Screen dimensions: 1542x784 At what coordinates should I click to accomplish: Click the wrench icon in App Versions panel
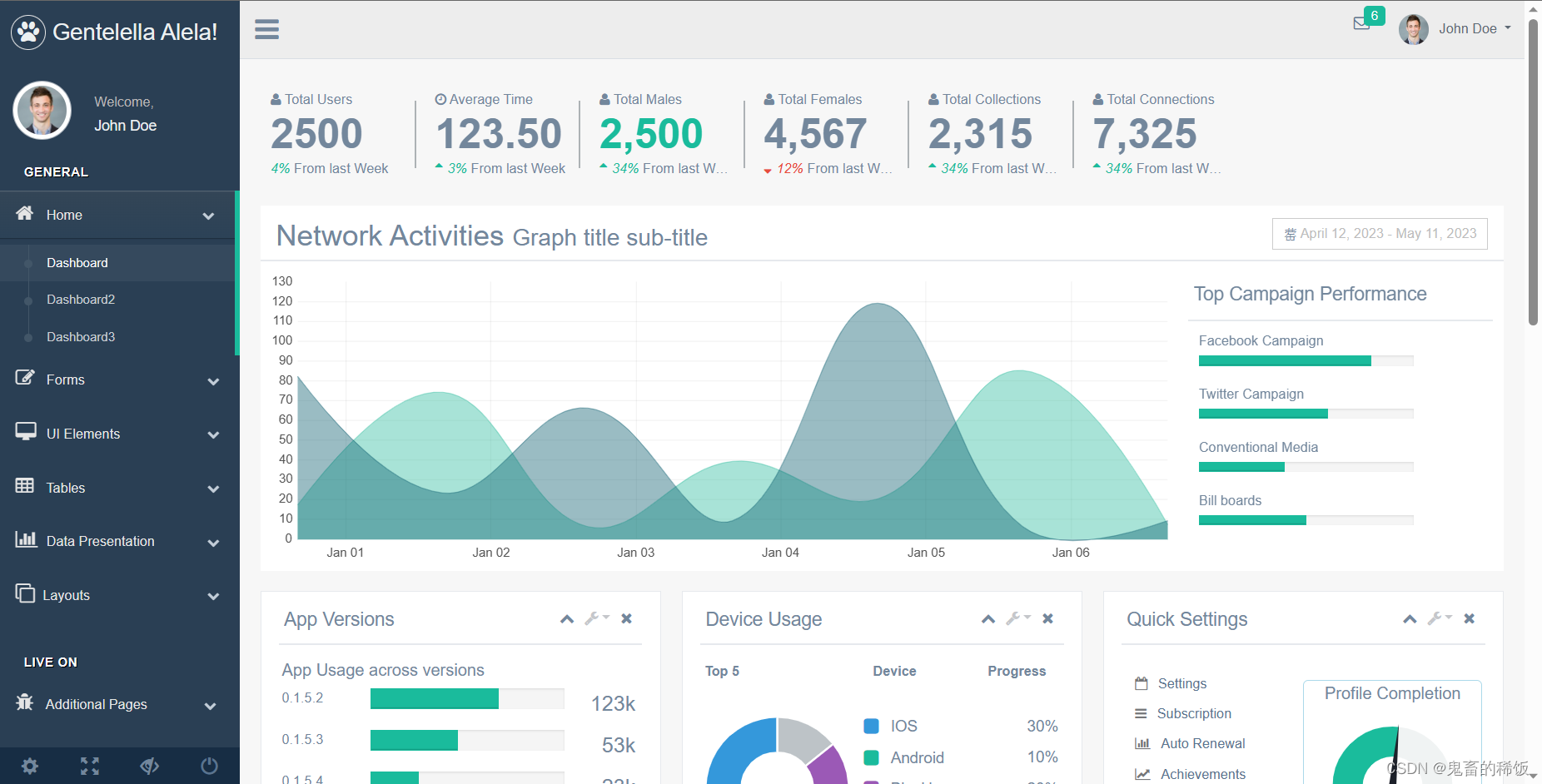597,618
